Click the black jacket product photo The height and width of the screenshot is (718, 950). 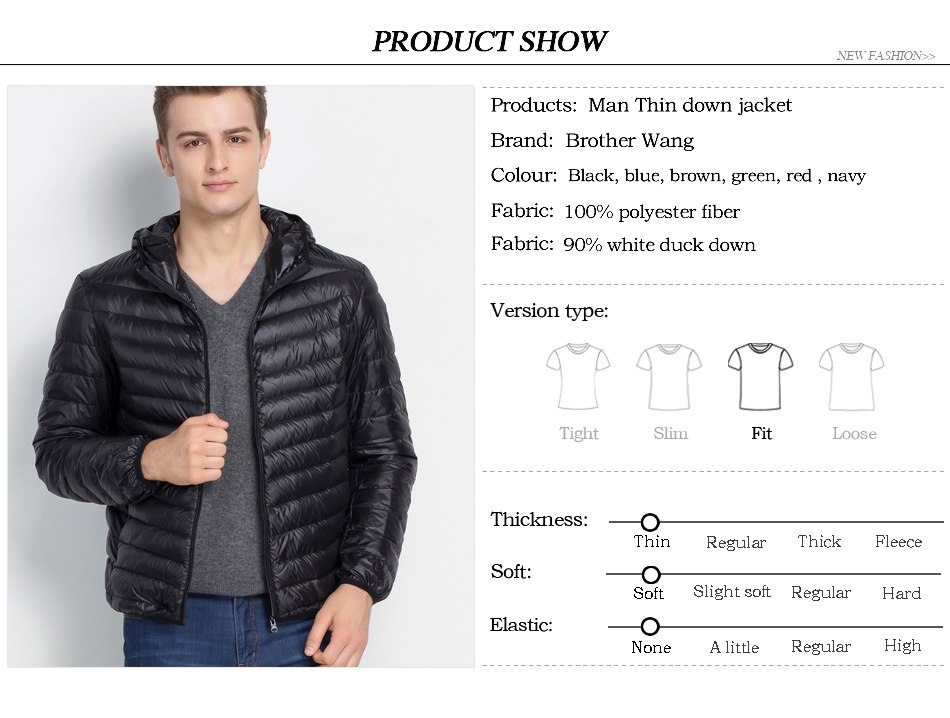coord(241,376)
